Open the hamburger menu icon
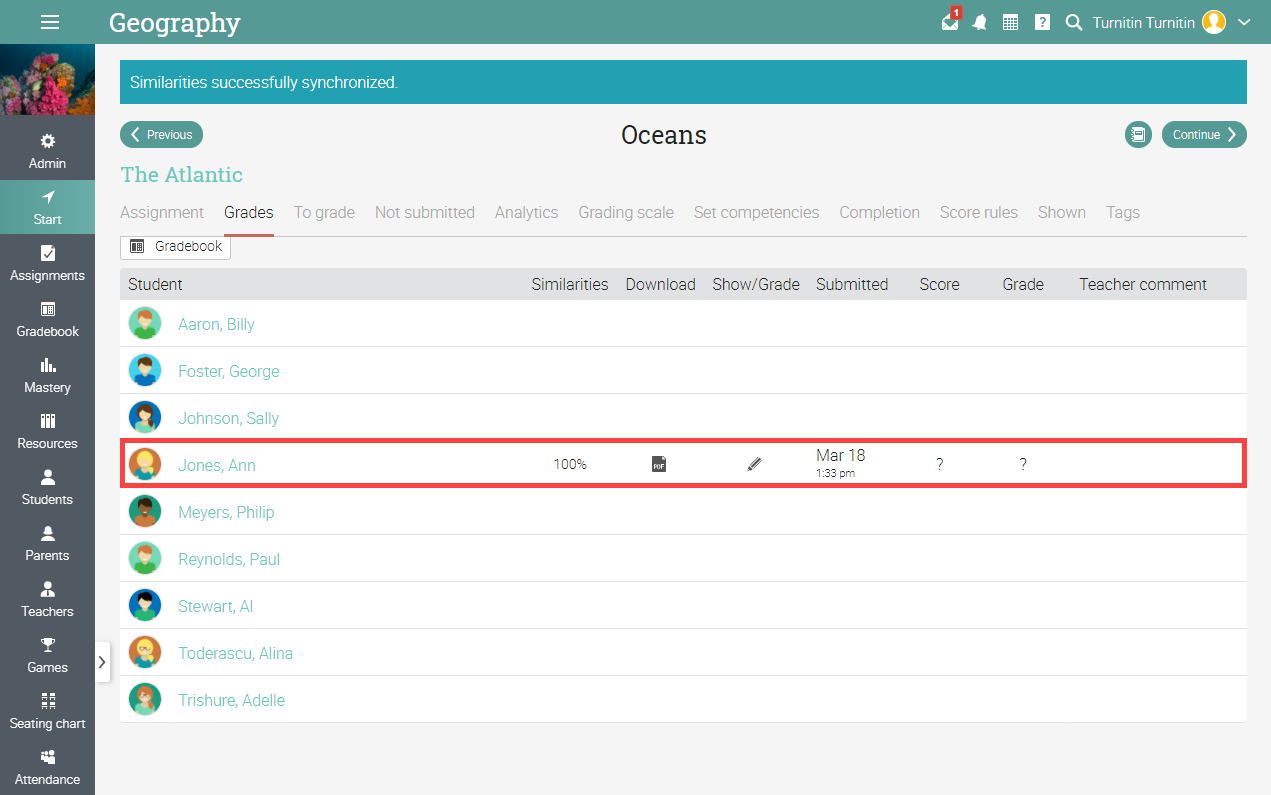Screen dimensions: 1271x795 click(x=49, y=22)
